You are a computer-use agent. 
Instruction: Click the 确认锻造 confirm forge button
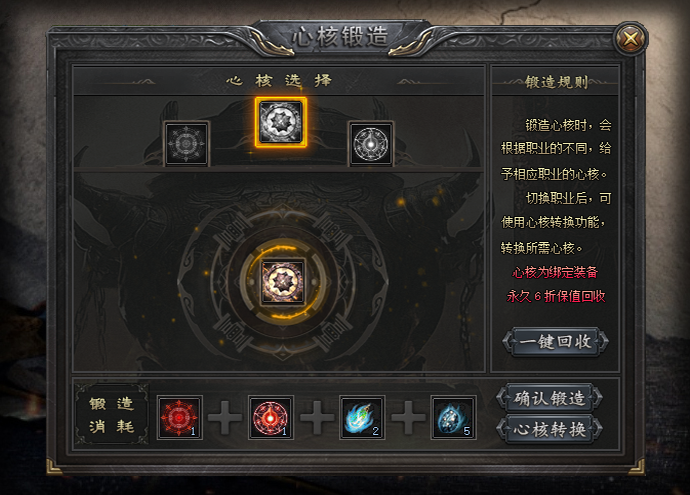point(549,398)
